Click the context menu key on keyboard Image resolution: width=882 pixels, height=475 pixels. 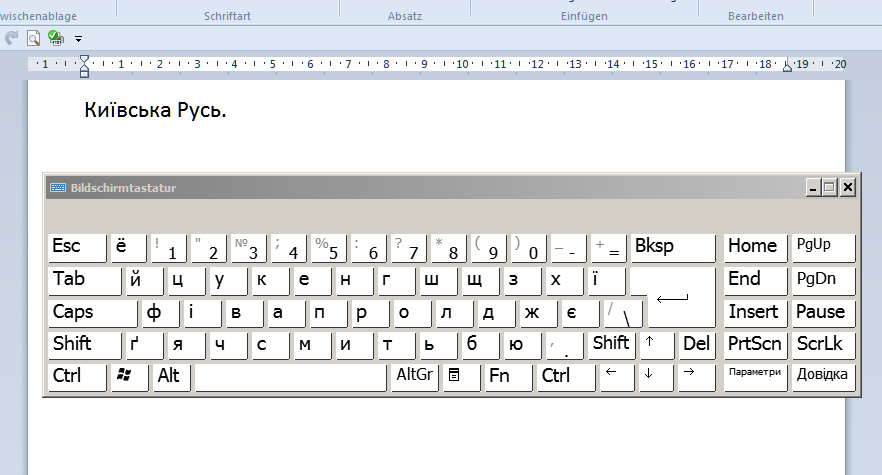coord(461,377)
